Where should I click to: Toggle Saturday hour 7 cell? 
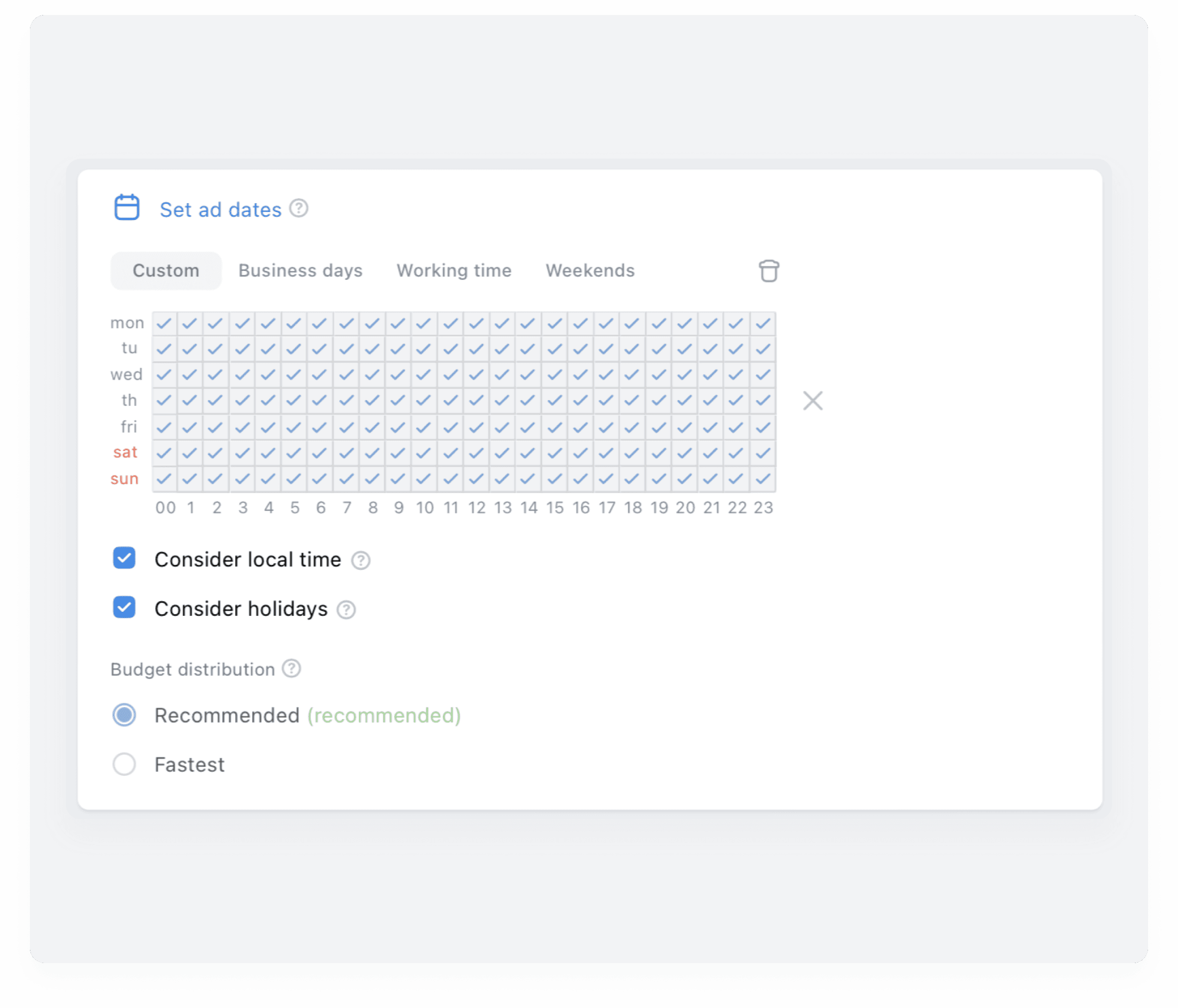(347, 453)
